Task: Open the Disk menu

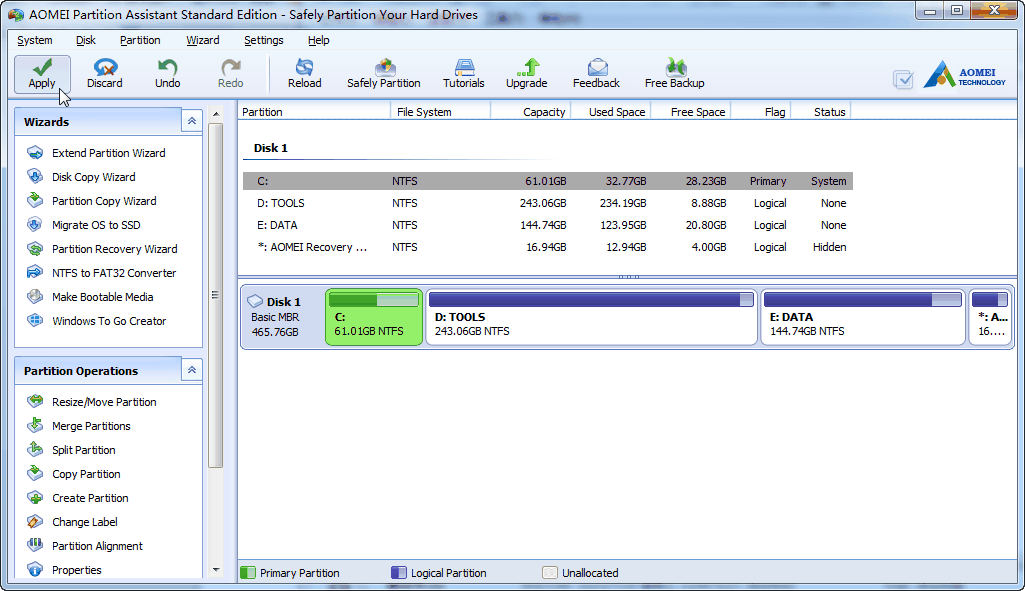Action: point(86,41)
